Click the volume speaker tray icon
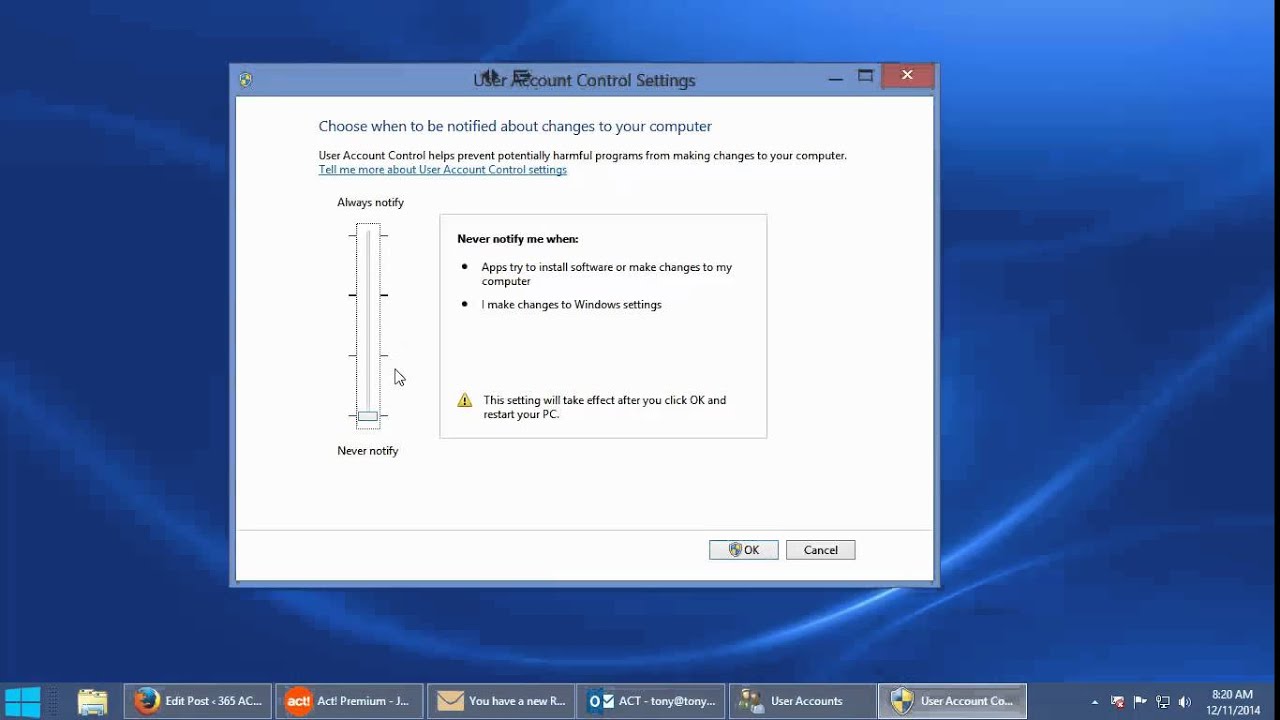 (x=1186, y=702)
